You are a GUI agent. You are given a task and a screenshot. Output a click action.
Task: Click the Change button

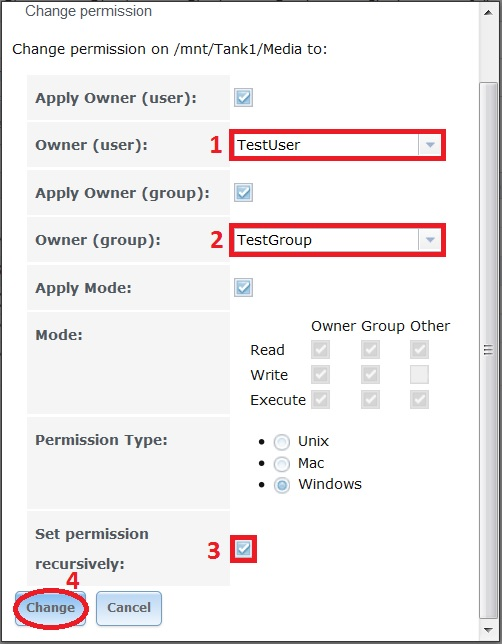coord(51,608)
